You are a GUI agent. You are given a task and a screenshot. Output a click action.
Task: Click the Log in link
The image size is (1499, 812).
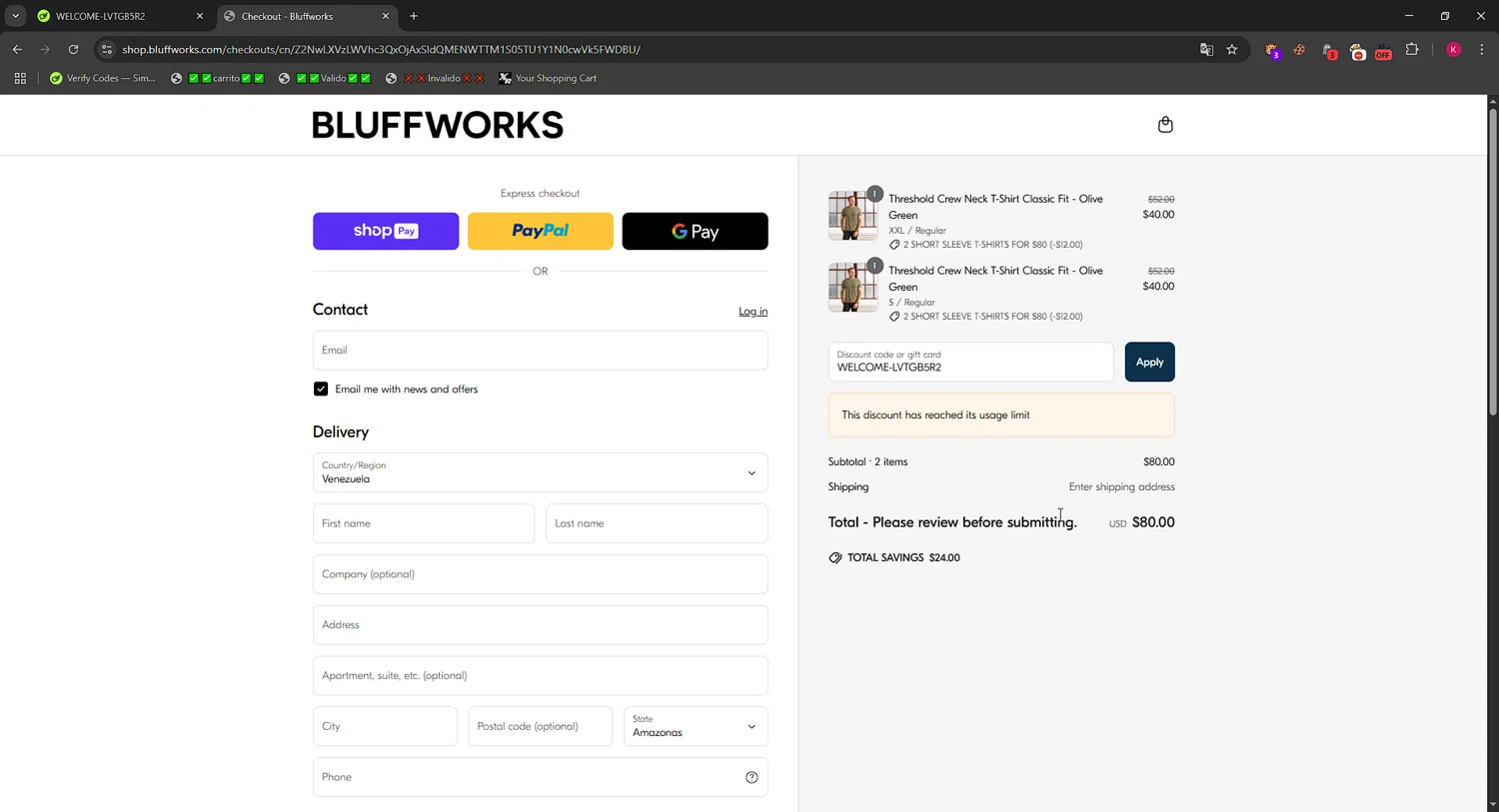pyautogui.click(x=753, y=312)
